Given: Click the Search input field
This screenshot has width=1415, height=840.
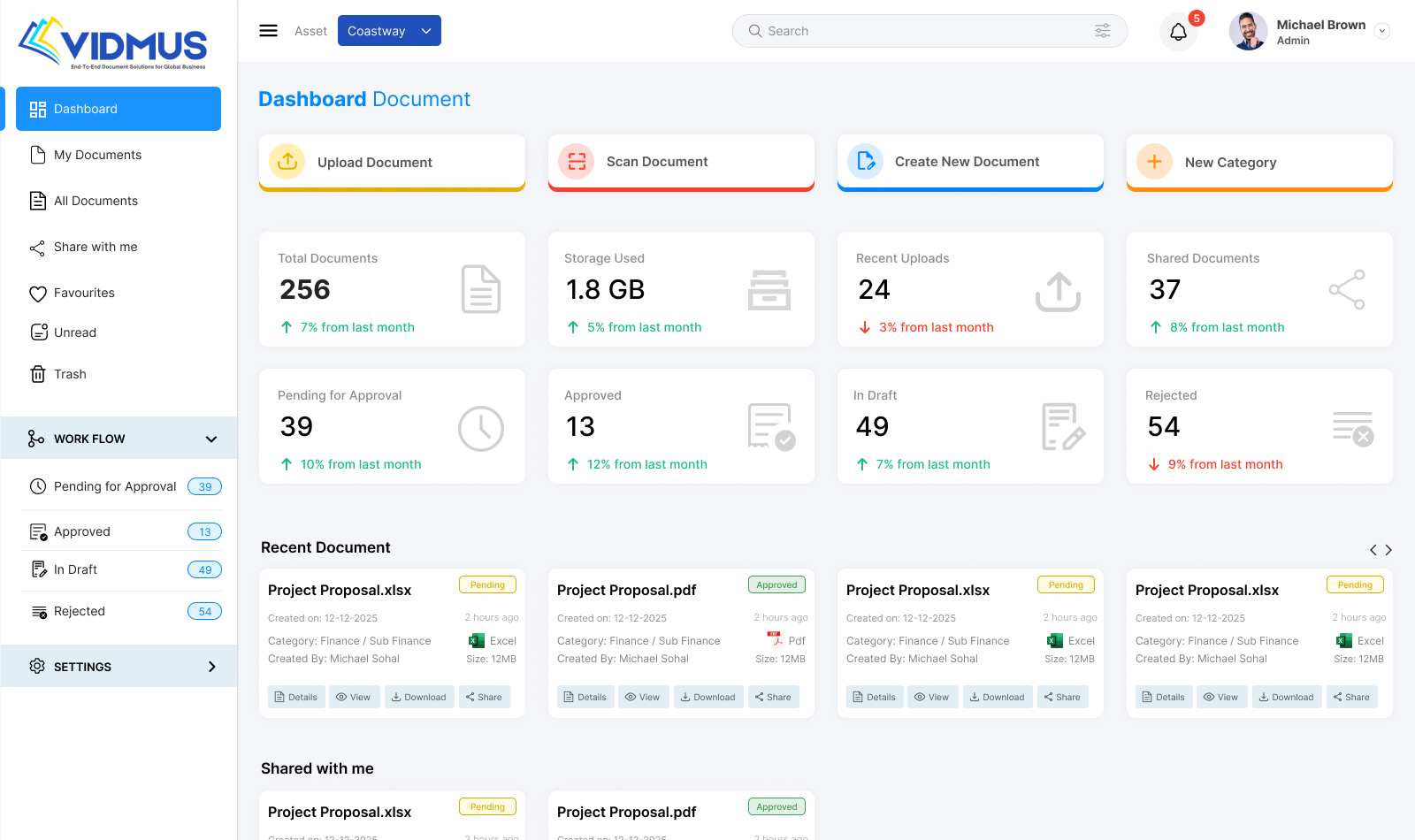Looking at the screenshot, I should tap(920, 31).
